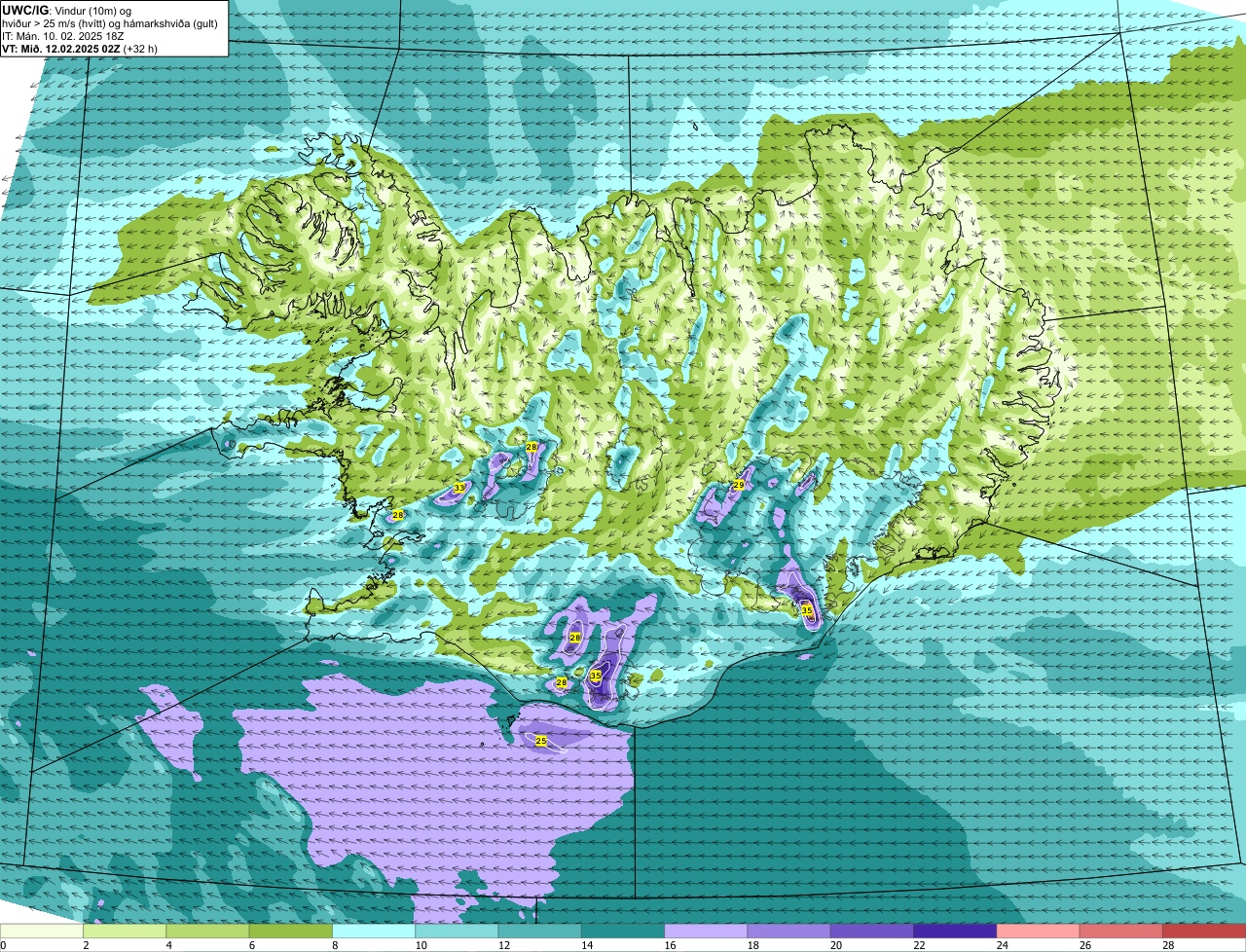The width and height of the screenshot is (1246, 952).
Task: Click the legend tick label '8'
Action: [335, 945]
